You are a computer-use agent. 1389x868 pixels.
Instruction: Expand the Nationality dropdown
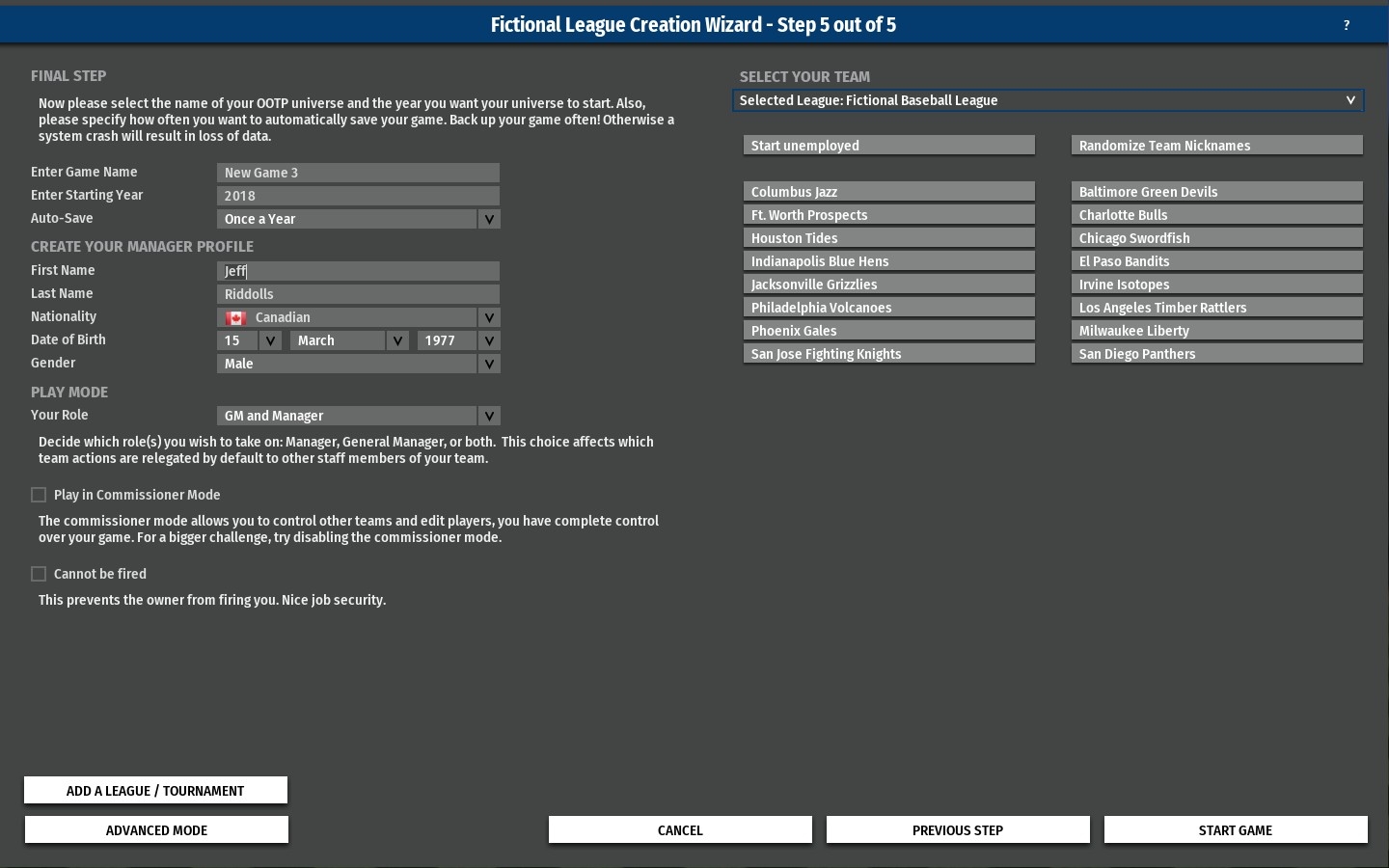point(489,317)
